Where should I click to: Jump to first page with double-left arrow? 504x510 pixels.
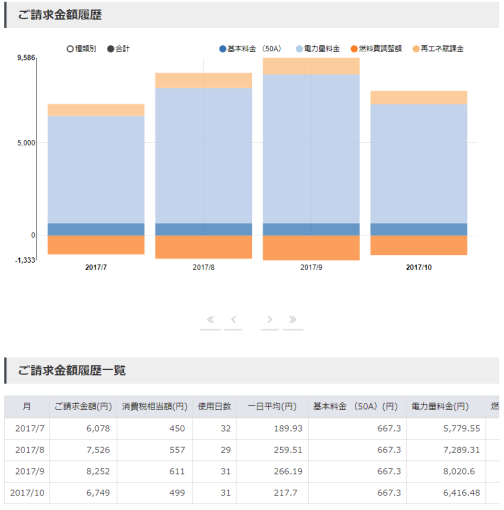tap(210, 320)
